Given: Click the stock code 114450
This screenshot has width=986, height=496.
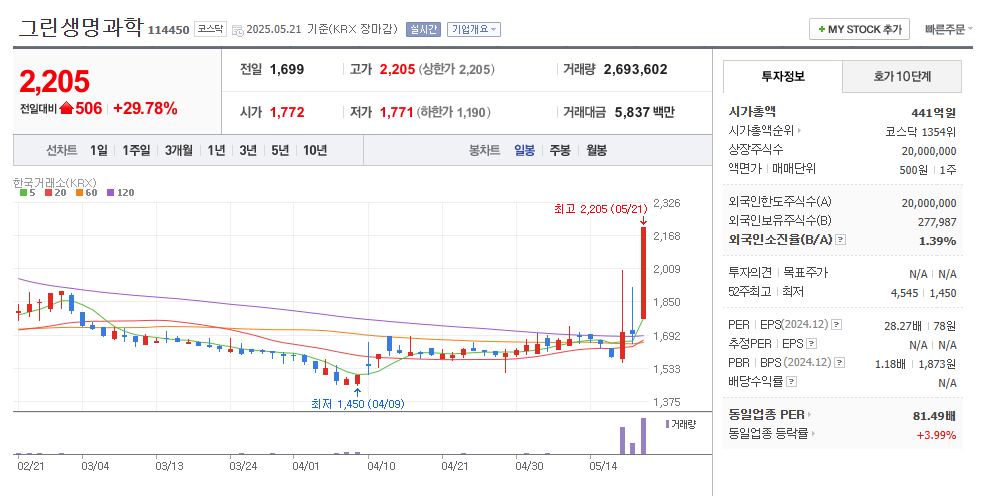Looking at the screenshot, I should (169, 30).
